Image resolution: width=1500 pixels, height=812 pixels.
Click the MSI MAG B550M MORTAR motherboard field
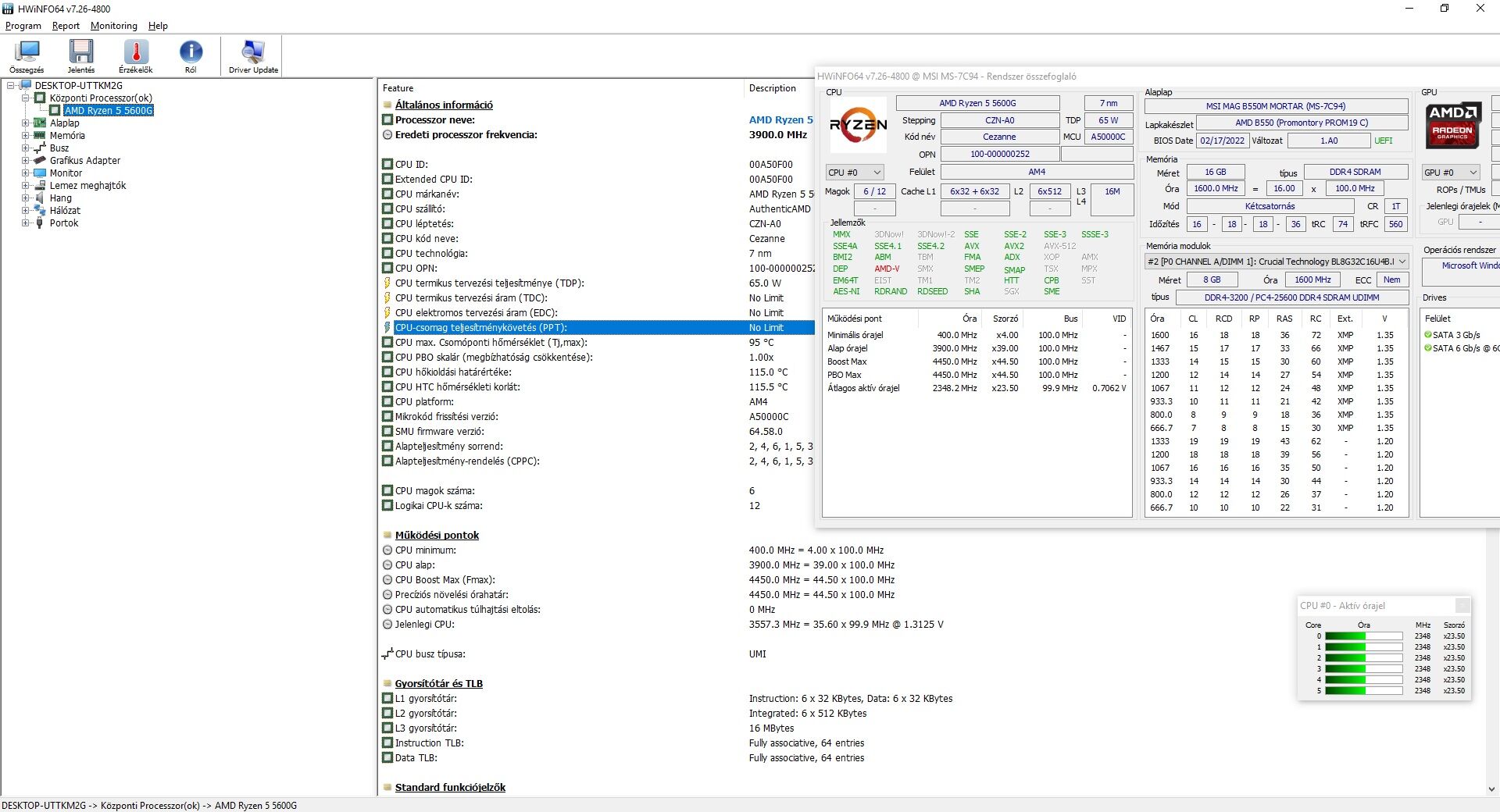coord(1276,106)
